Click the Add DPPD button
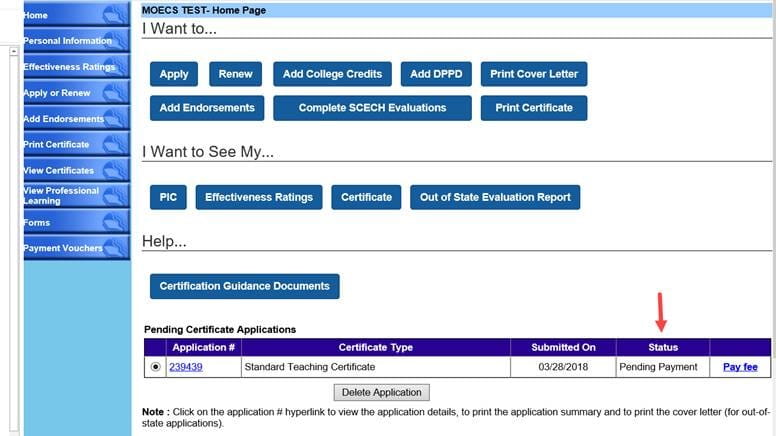The image size is (776, 436). pyautogui.click(x=436, y=74)
